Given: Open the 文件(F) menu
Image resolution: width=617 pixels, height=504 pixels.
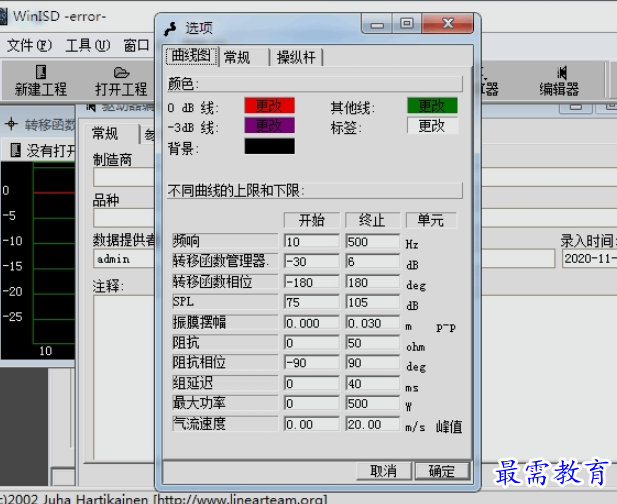Looking at the screenshot, I should (30, 46).
